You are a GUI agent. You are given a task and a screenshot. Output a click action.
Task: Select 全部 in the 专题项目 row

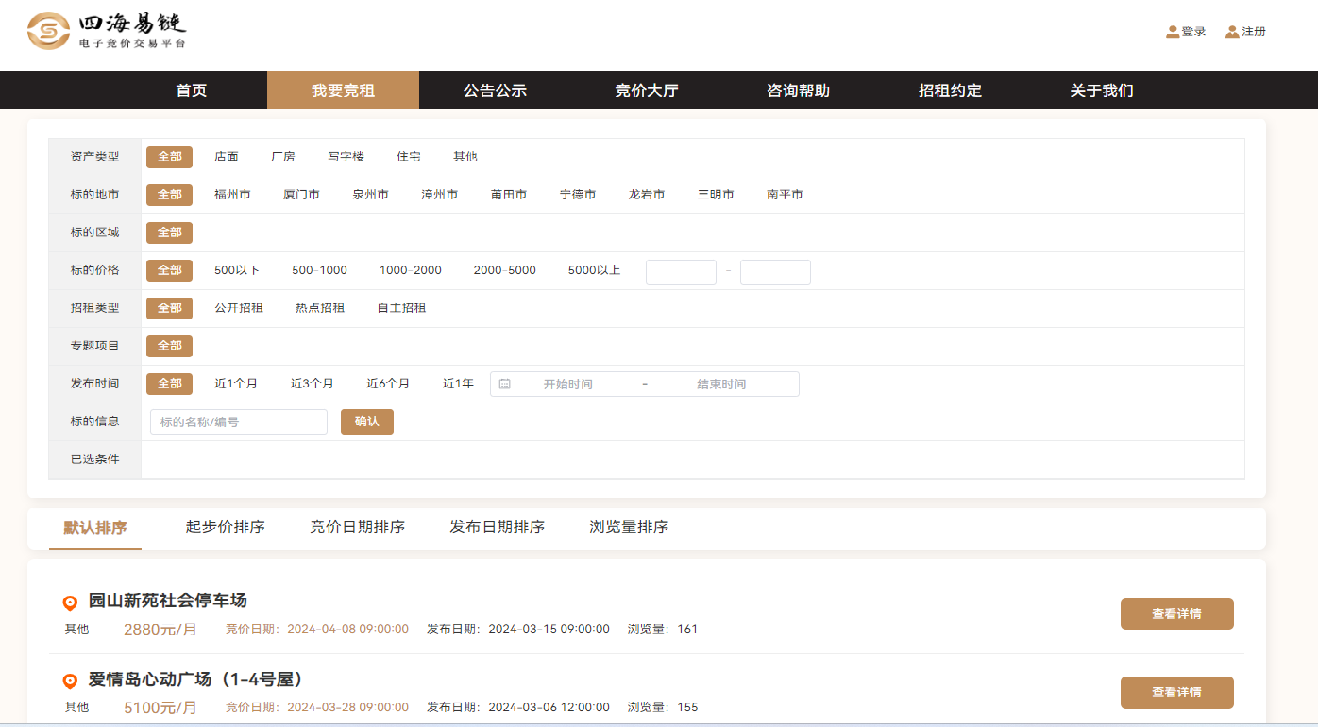tap(169, 346)
